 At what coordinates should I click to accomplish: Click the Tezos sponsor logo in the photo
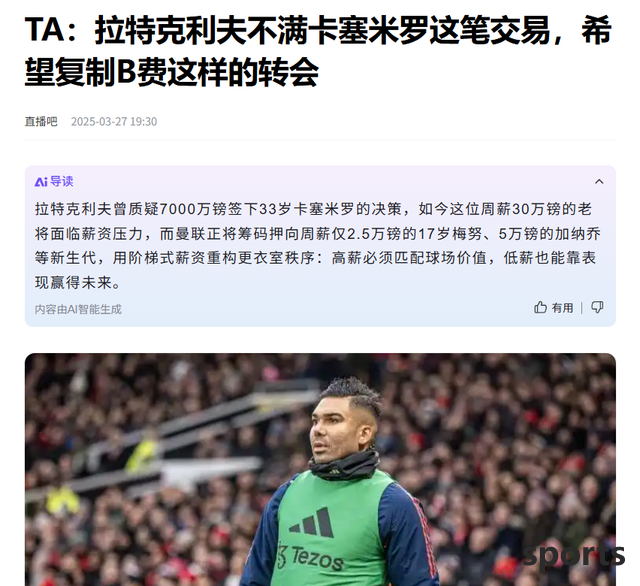coord(310,557)
